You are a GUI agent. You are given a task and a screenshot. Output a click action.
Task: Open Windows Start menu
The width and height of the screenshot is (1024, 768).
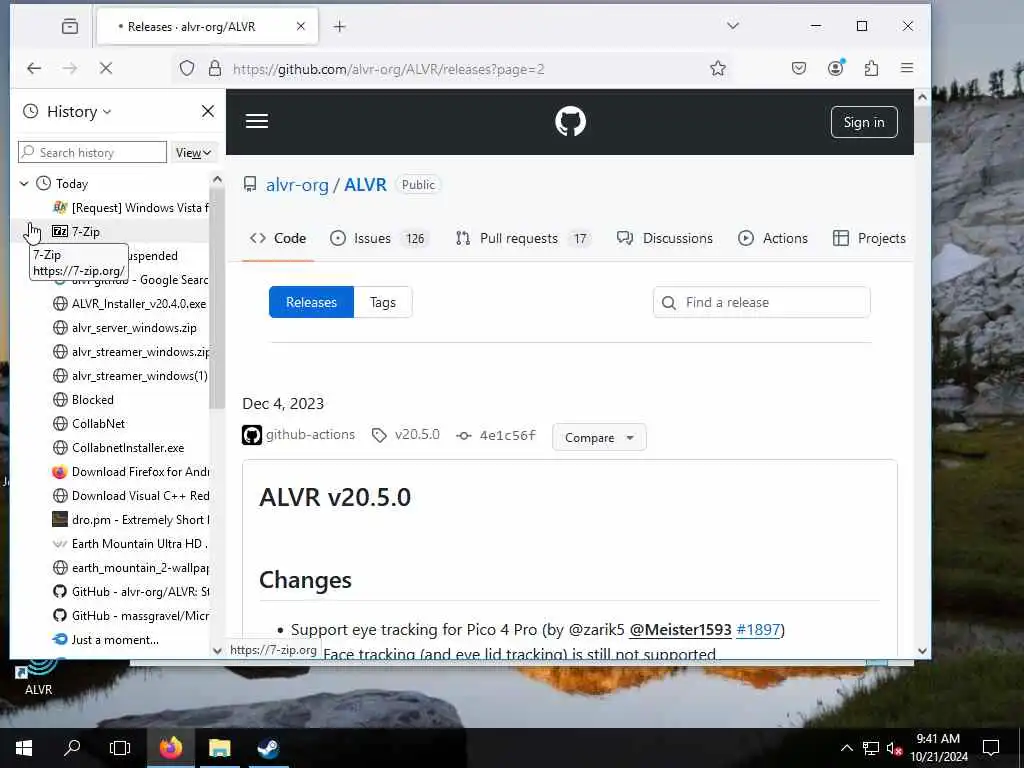24,748
